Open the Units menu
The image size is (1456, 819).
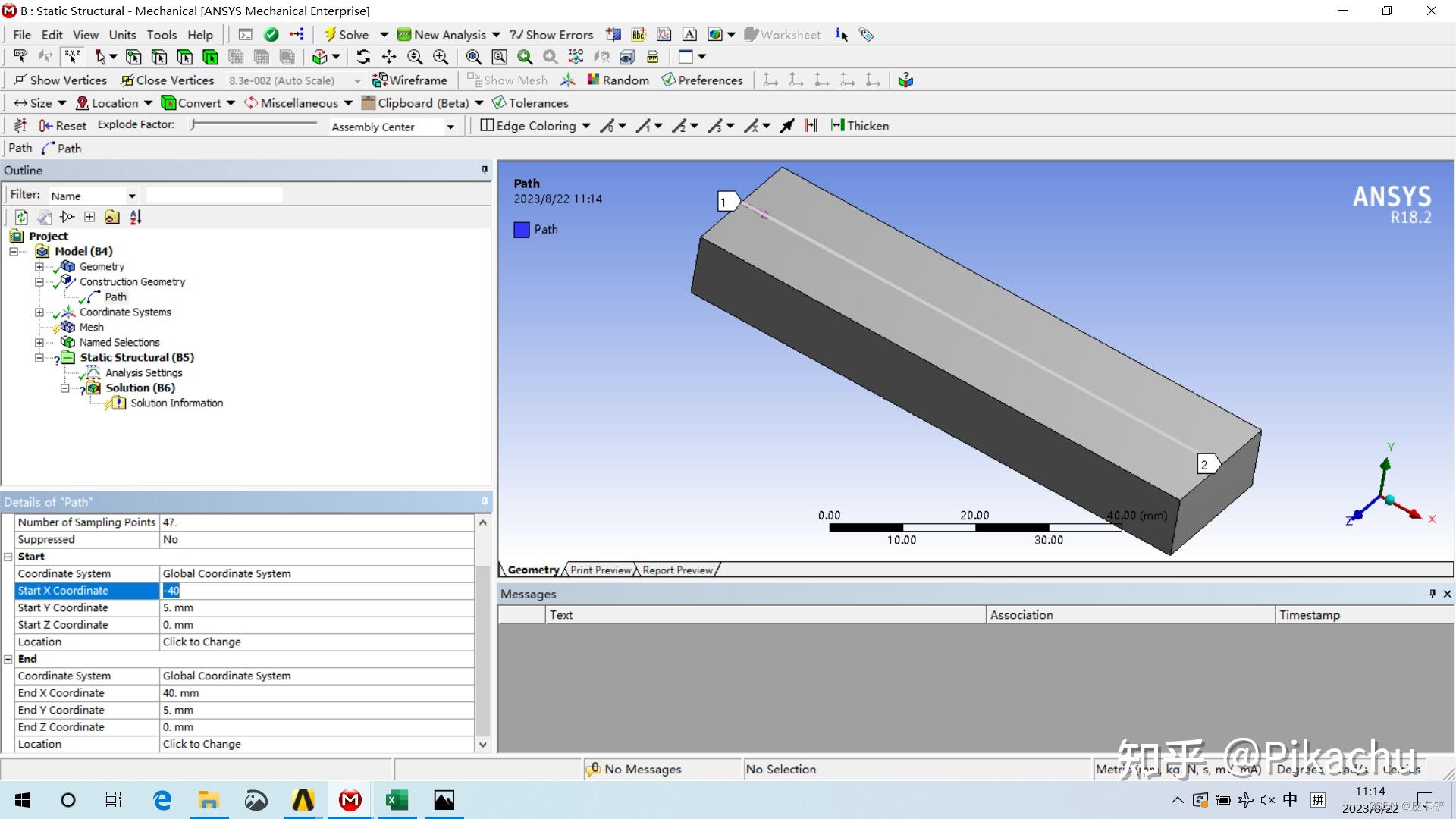pyautogui.click(x=121, y=34)
